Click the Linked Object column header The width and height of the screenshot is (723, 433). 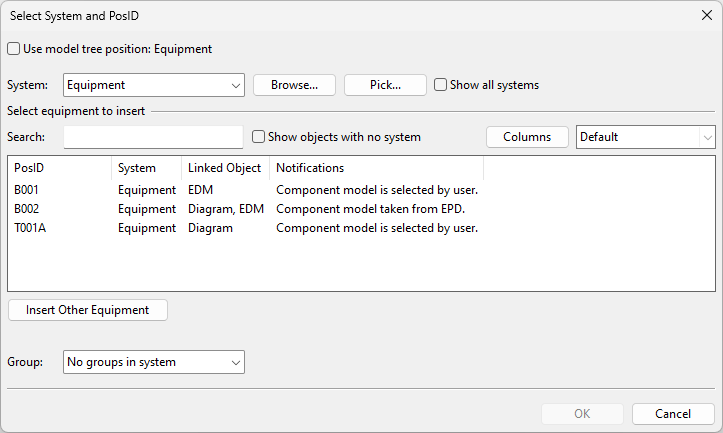(225, 168)
